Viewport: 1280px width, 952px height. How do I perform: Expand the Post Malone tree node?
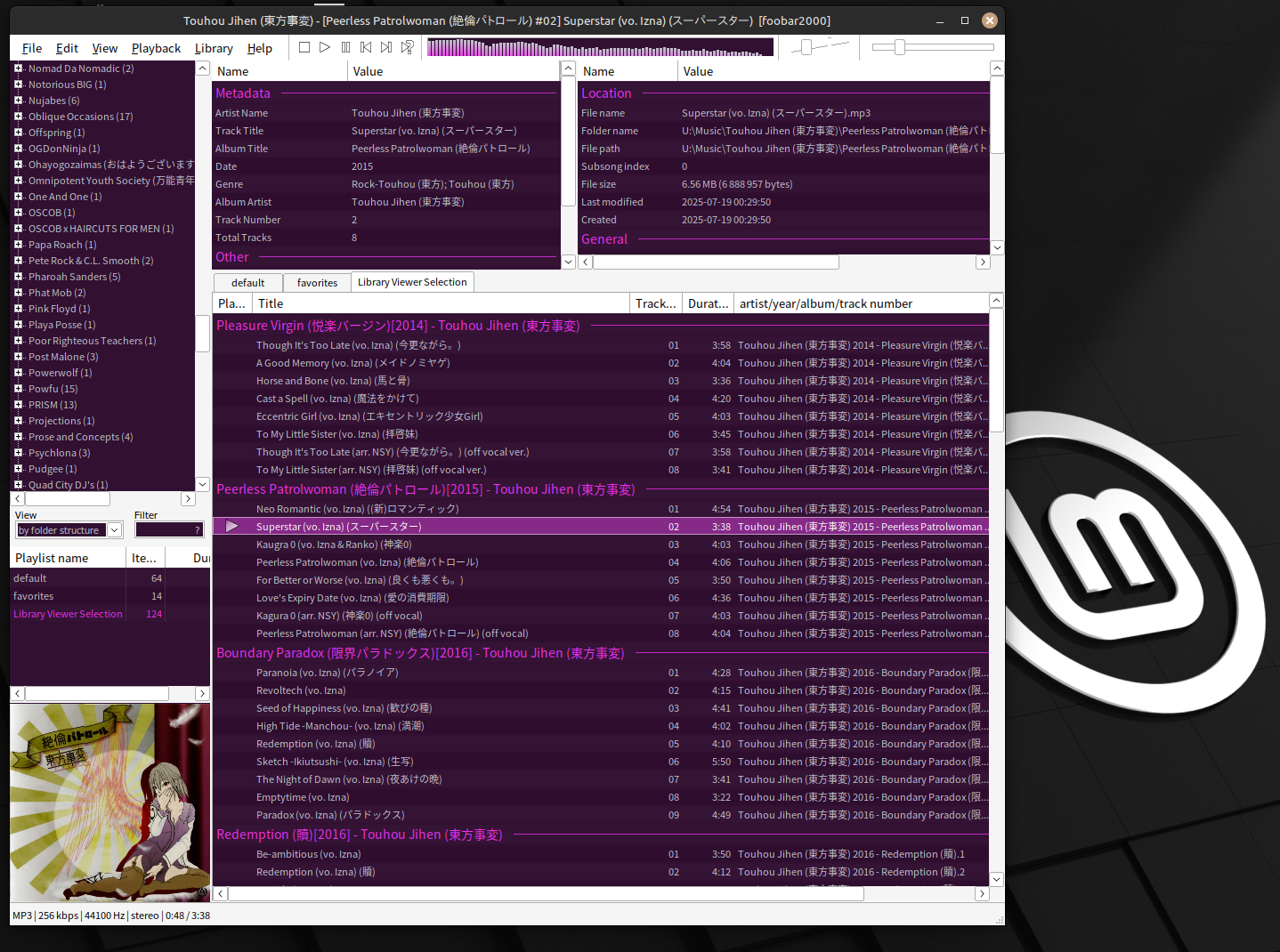[18, 357]
